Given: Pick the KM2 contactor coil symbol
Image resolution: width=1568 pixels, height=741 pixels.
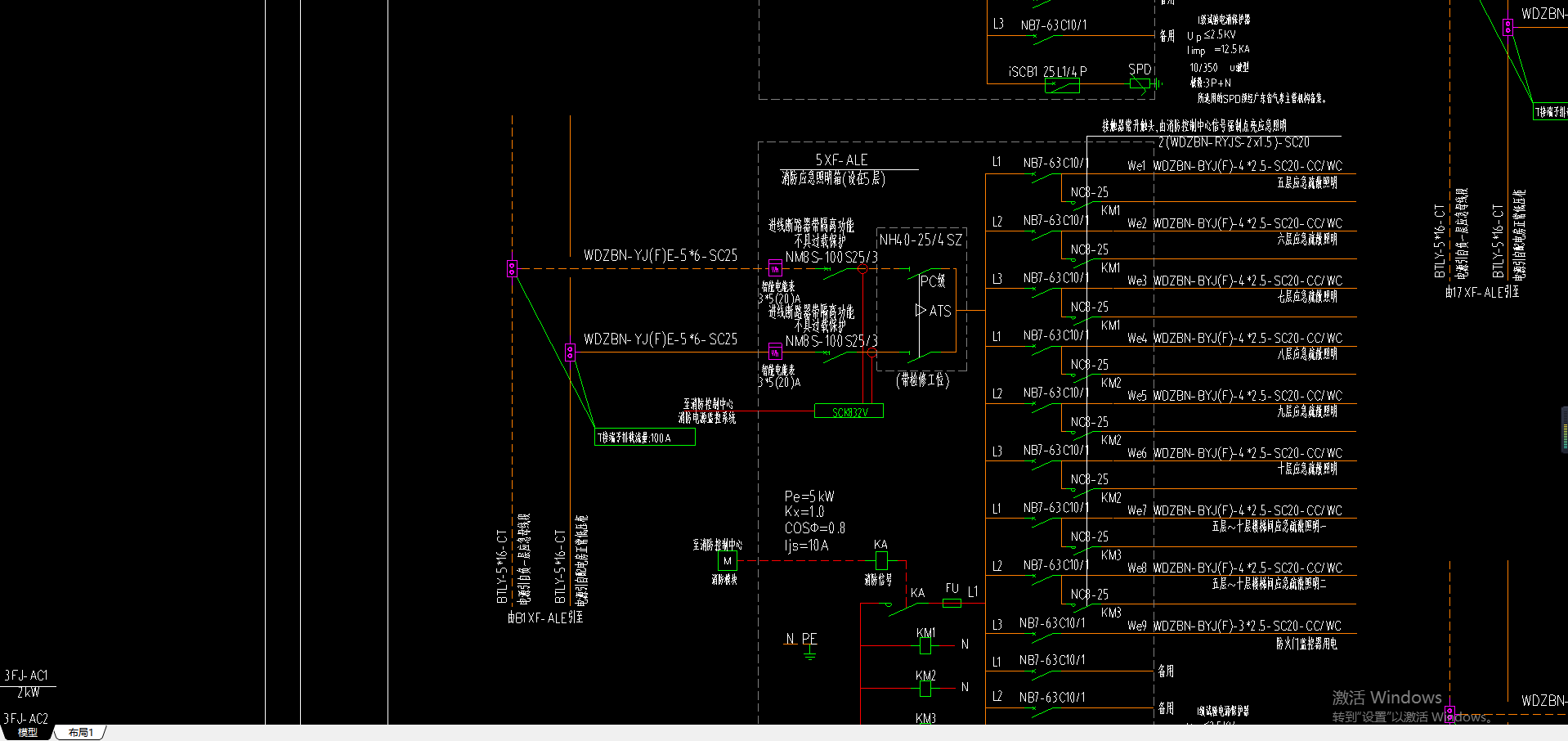Looking at the screenshot, I should click(925, 689).
